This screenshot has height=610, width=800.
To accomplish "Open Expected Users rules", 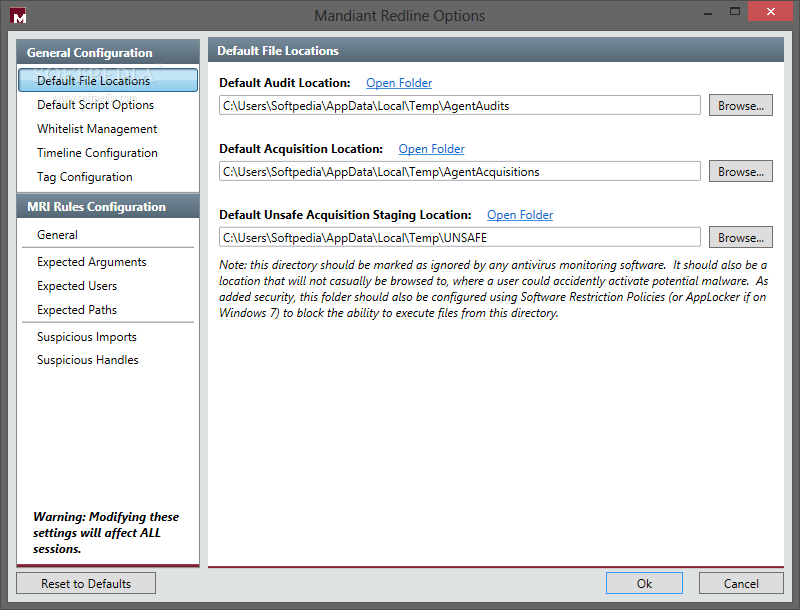I will click(x=77, y=286).
